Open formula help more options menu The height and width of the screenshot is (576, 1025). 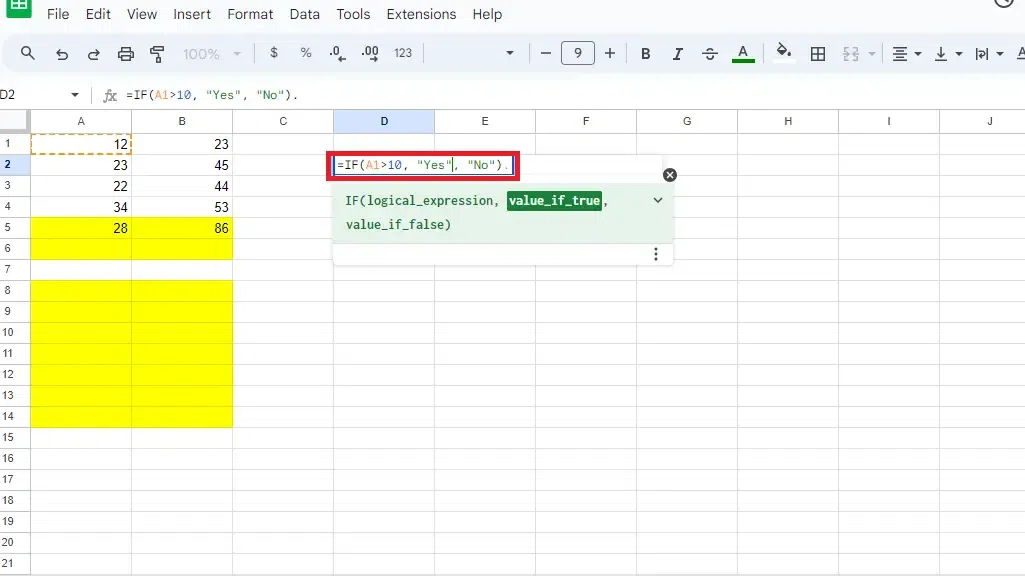(656, 254)
